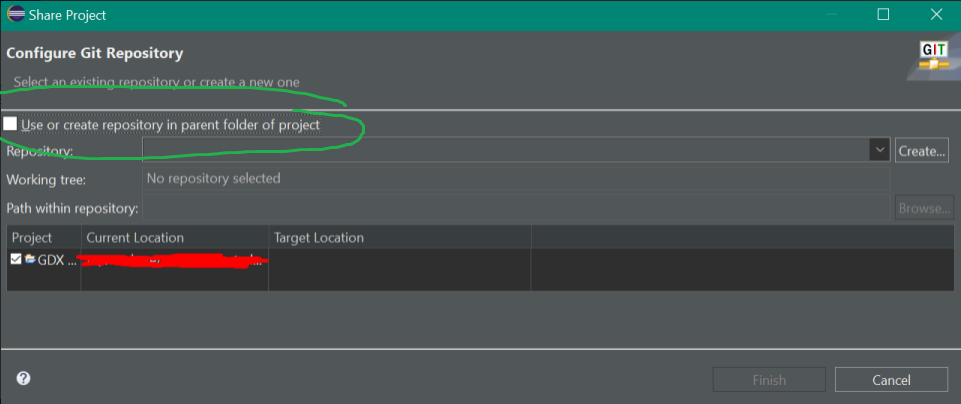The height and width of the screenshot is (404, 961).
Task: Click the Browse... button
Action: [924, 208]
